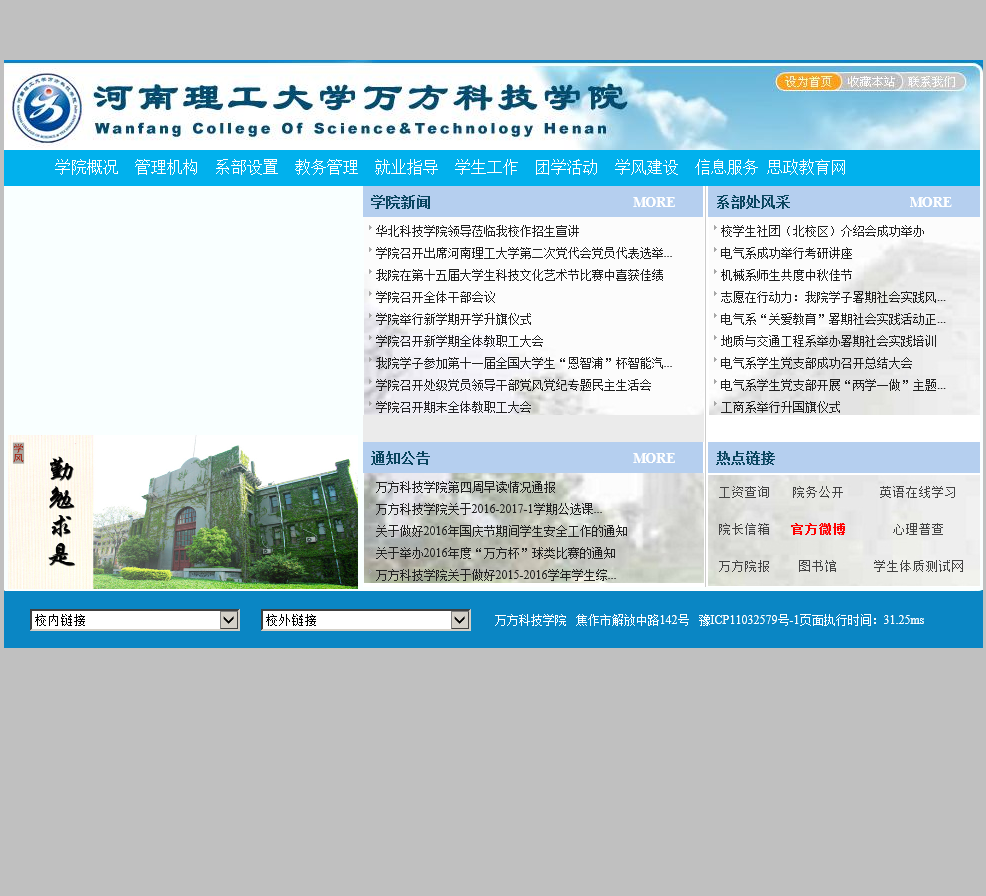Click the ivy-covered building photo
Image resolution: width=986 pixels, height=896 pixels.
click(x=225, y=512)
